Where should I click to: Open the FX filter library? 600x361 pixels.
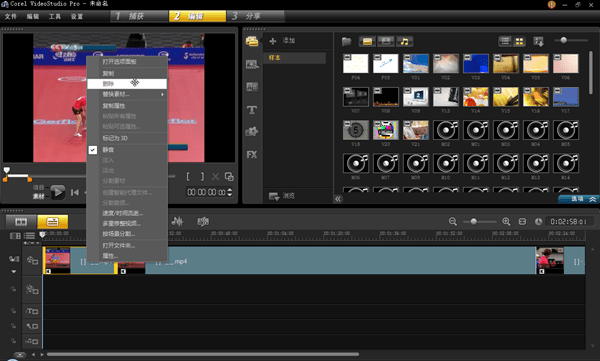pyautogui.click(x=251, y=155)
